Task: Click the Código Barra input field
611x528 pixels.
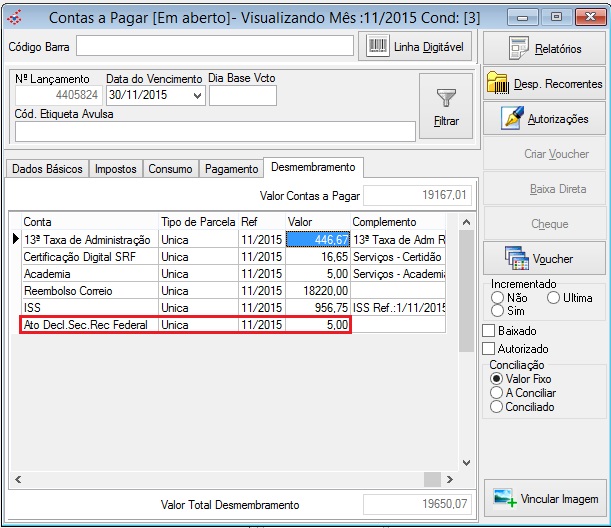Action: pyautogui.click(x=216, y=46)
